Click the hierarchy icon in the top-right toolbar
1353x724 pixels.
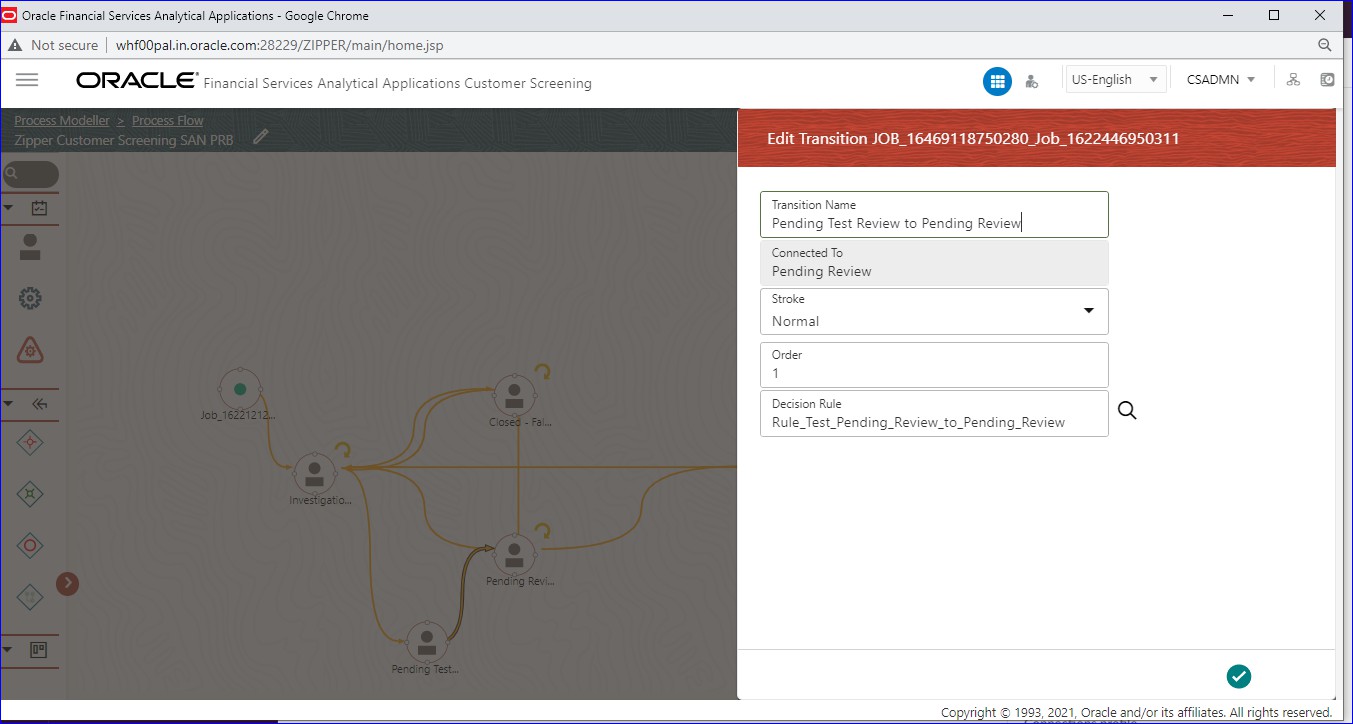click(1293, 79)
